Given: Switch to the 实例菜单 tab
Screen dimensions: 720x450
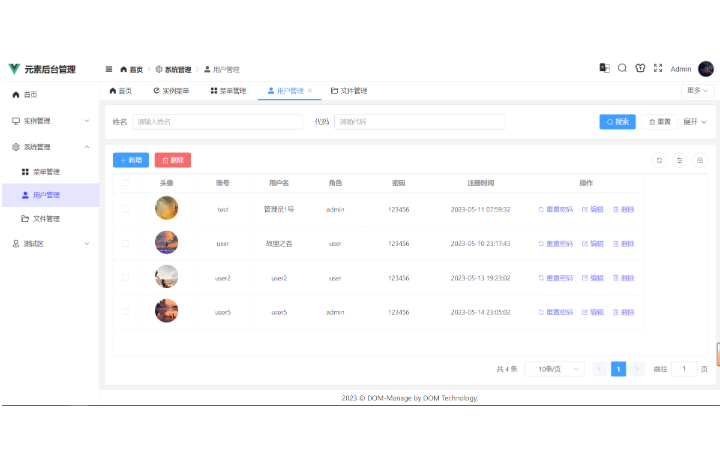Looking at the screenshot, I should pyautogui.click(x=171, y=91).
